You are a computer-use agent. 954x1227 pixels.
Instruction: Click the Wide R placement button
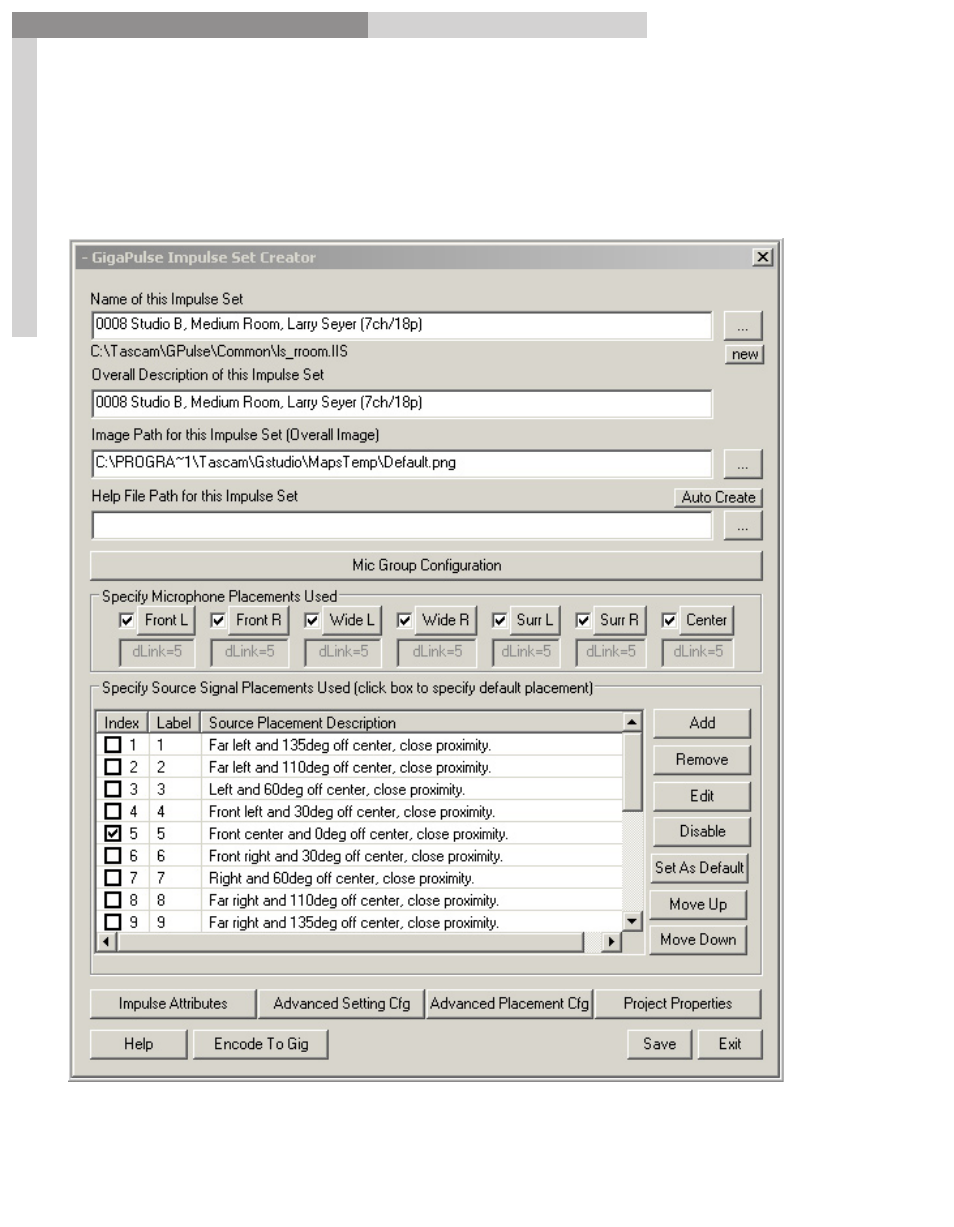[x=446, y=621]
